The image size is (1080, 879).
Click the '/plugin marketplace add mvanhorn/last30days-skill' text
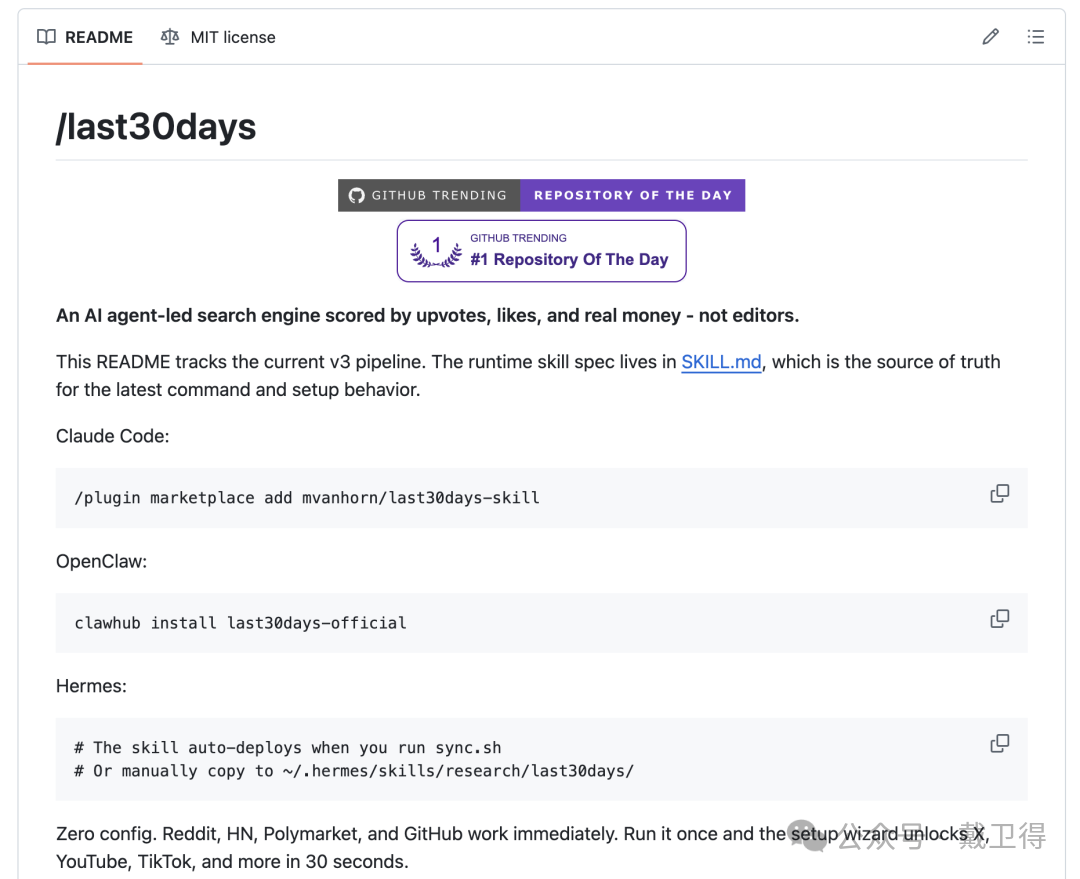tap(307, 497)
